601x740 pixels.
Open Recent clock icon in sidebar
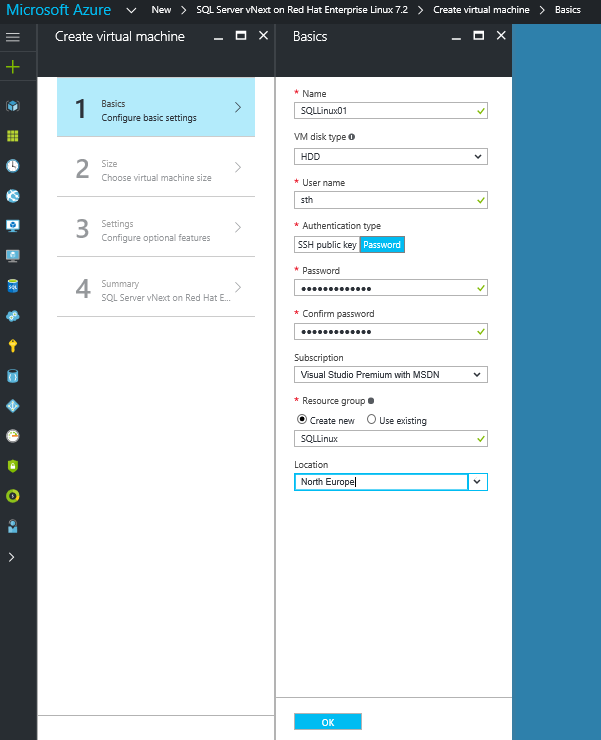[x=13, y=166]
